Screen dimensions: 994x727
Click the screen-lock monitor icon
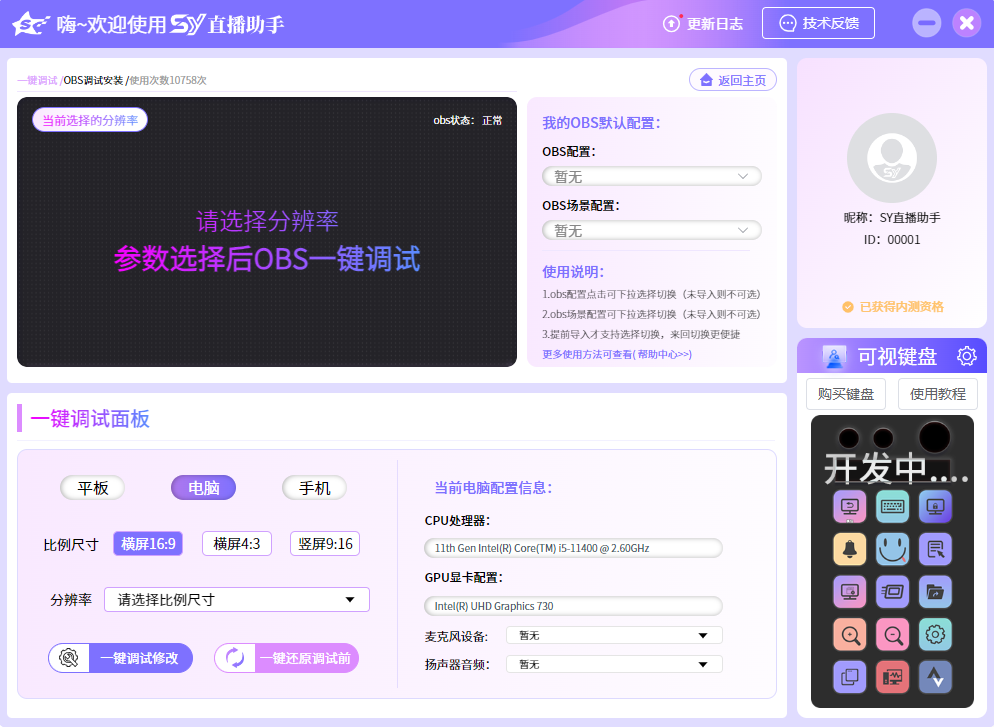click(935, 505)
